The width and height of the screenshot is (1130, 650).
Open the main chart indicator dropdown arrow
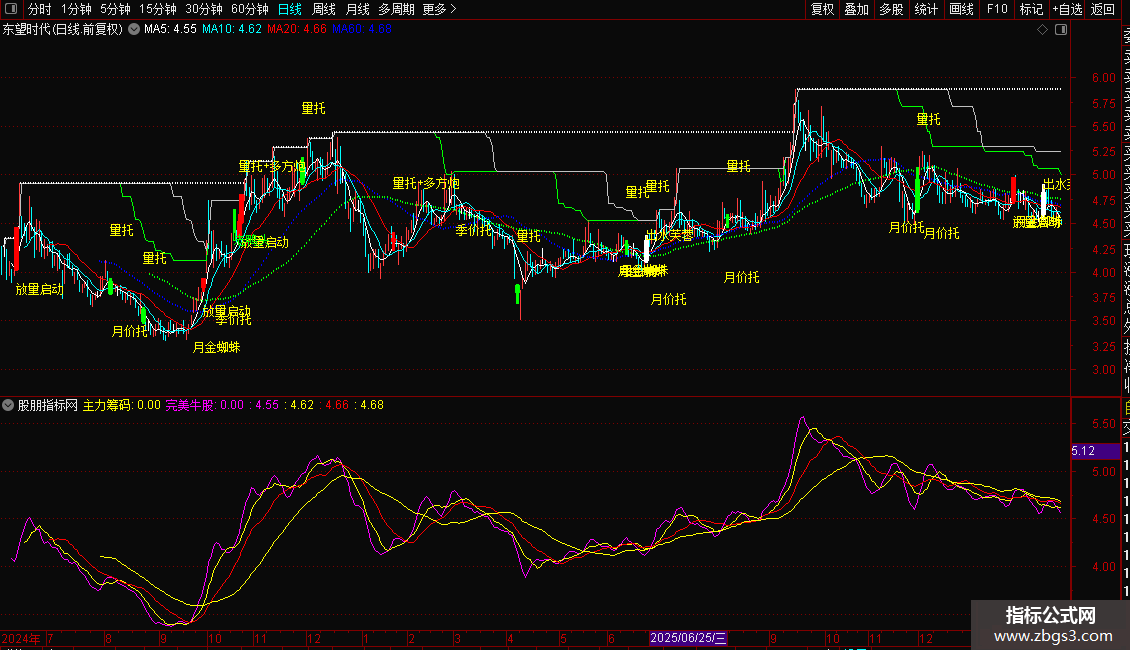(x=134, y=30)
